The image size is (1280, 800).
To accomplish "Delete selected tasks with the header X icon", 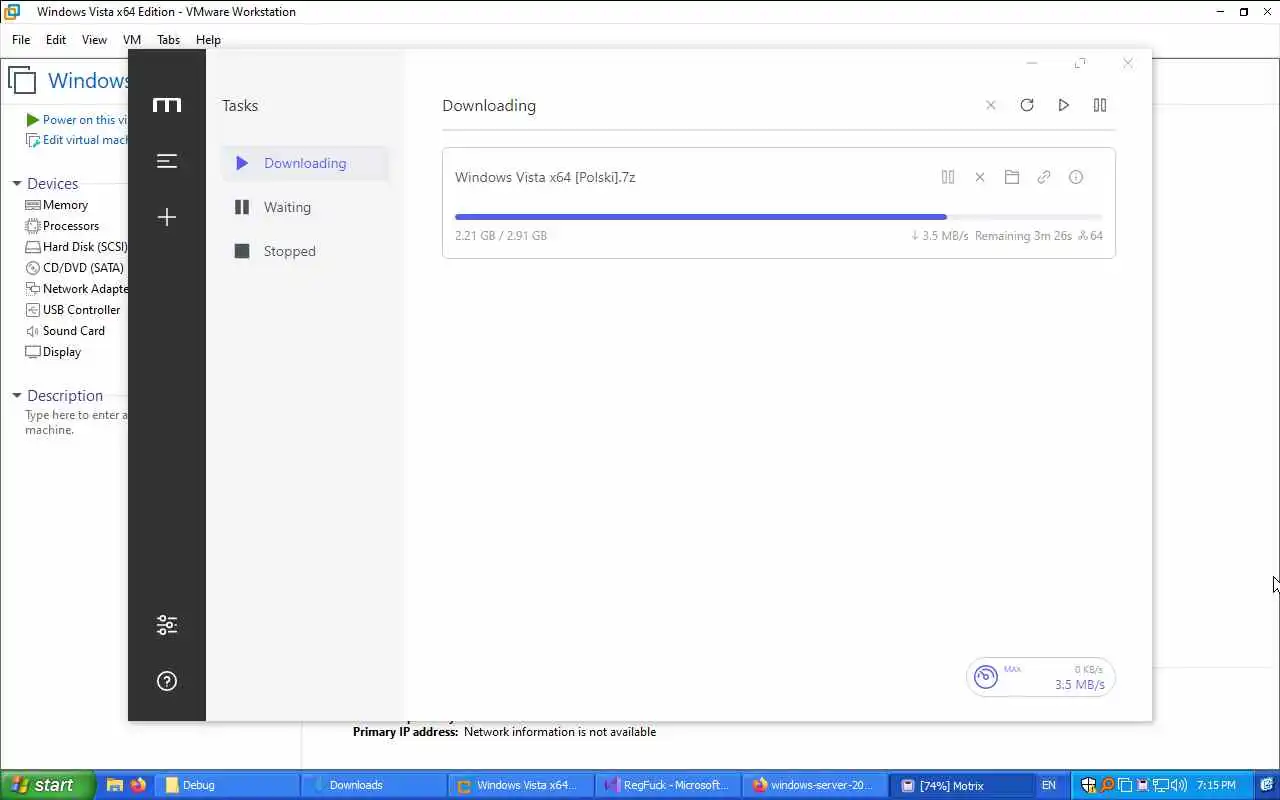I will pos(991,105).
